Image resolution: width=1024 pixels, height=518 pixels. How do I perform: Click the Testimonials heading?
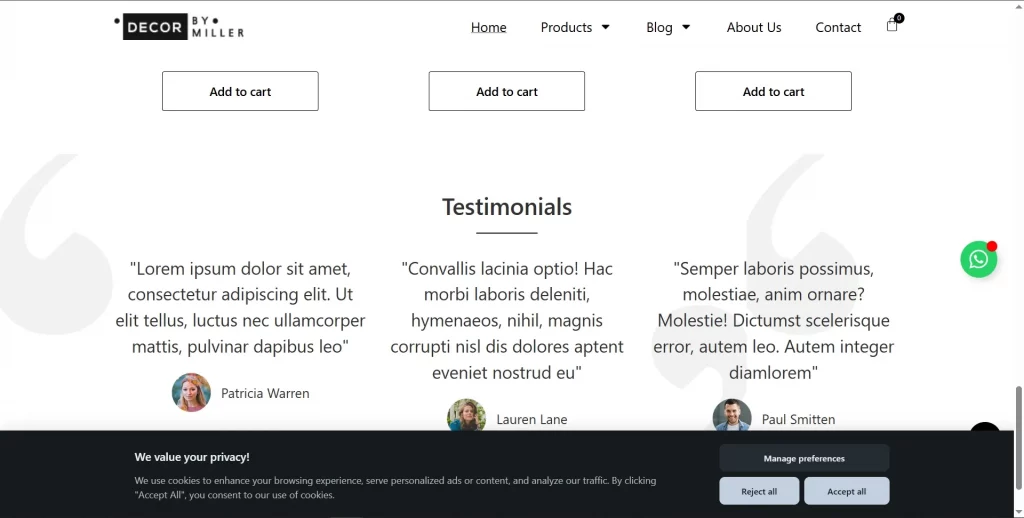point(507,207)
